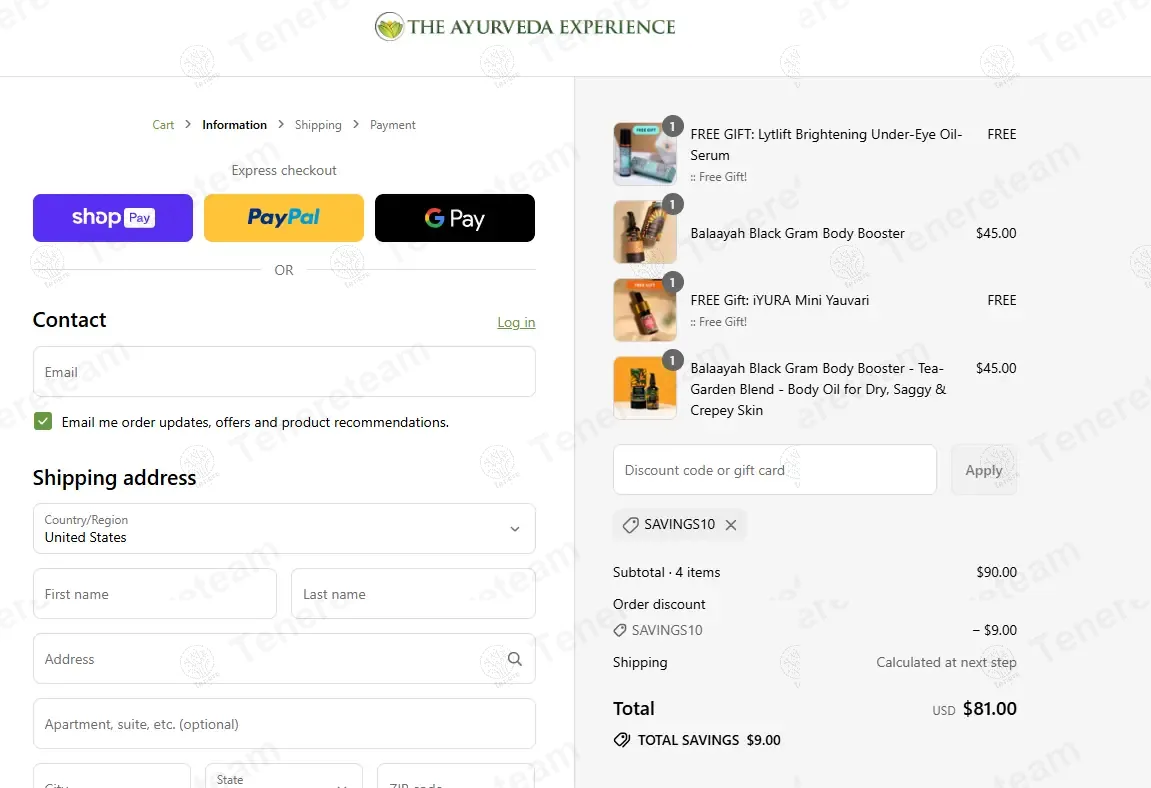Pay with Shop Pay express checkout
This screenshot has width=1151, height=788.
coord(113,218)
